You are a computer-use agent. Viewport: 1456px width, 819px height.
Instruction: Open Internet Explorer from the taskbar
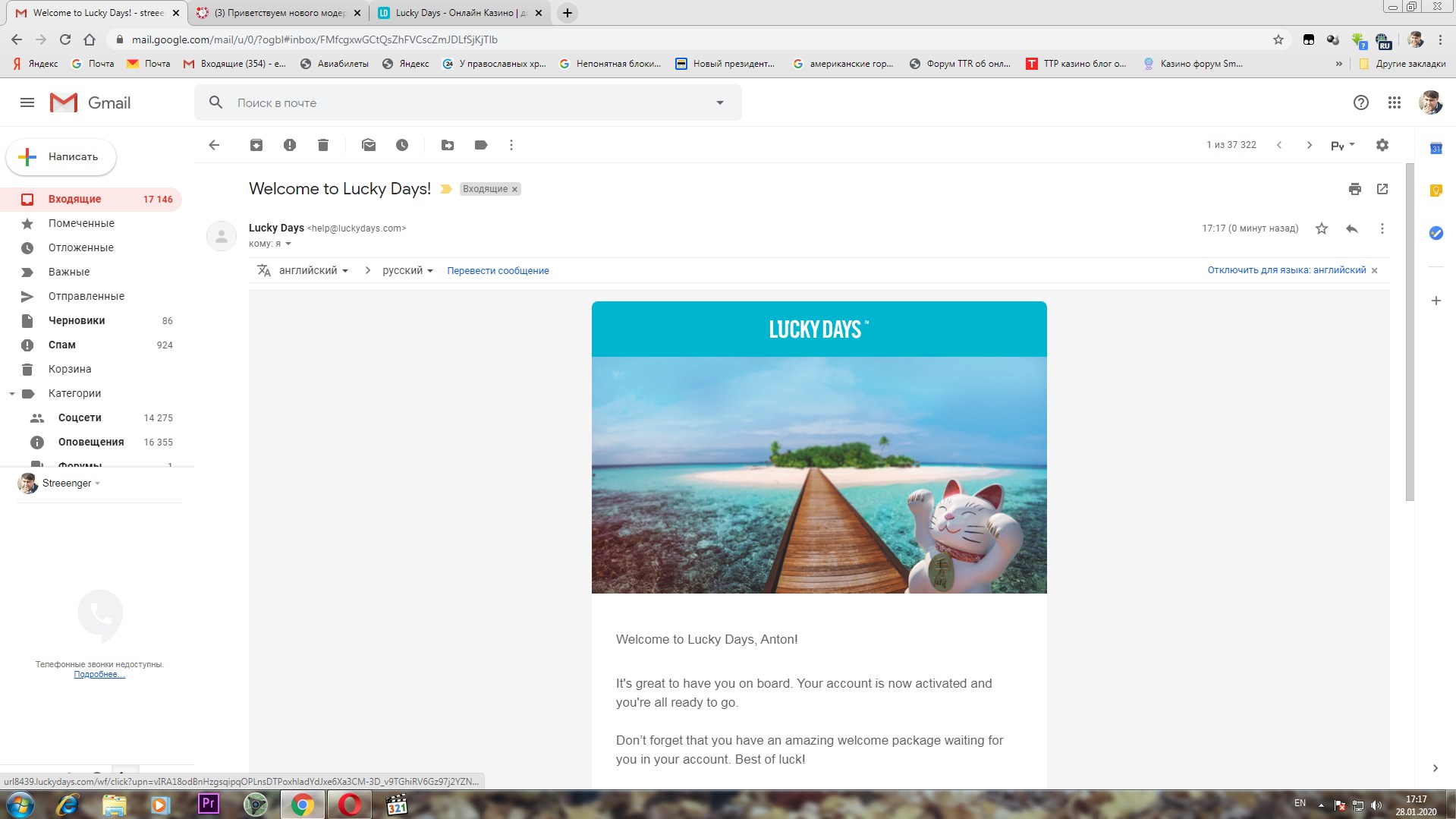pyautogui.click(x=68, y=805)
